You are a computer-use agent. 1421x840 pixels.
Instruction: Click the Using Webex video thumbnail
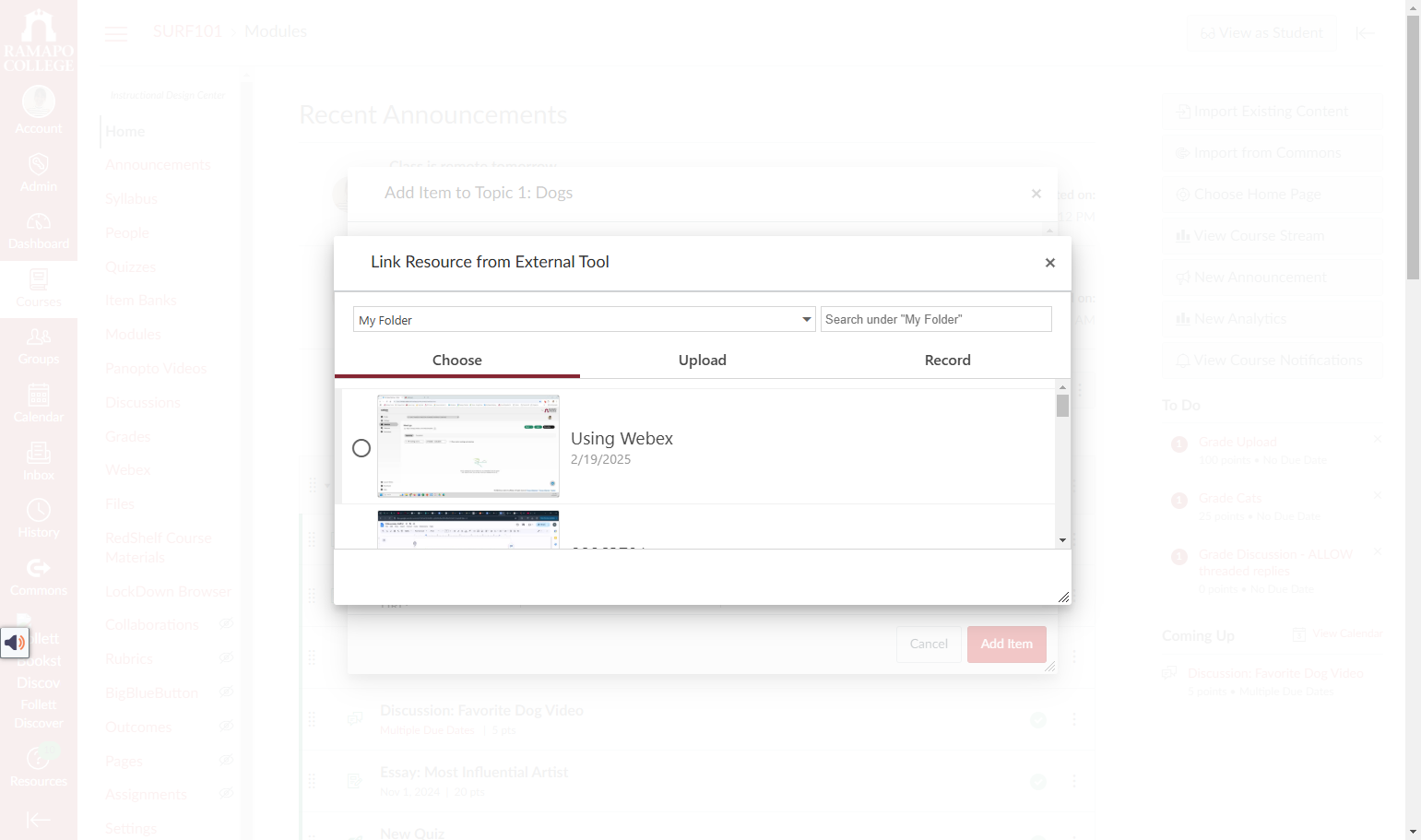click(468, 446)
